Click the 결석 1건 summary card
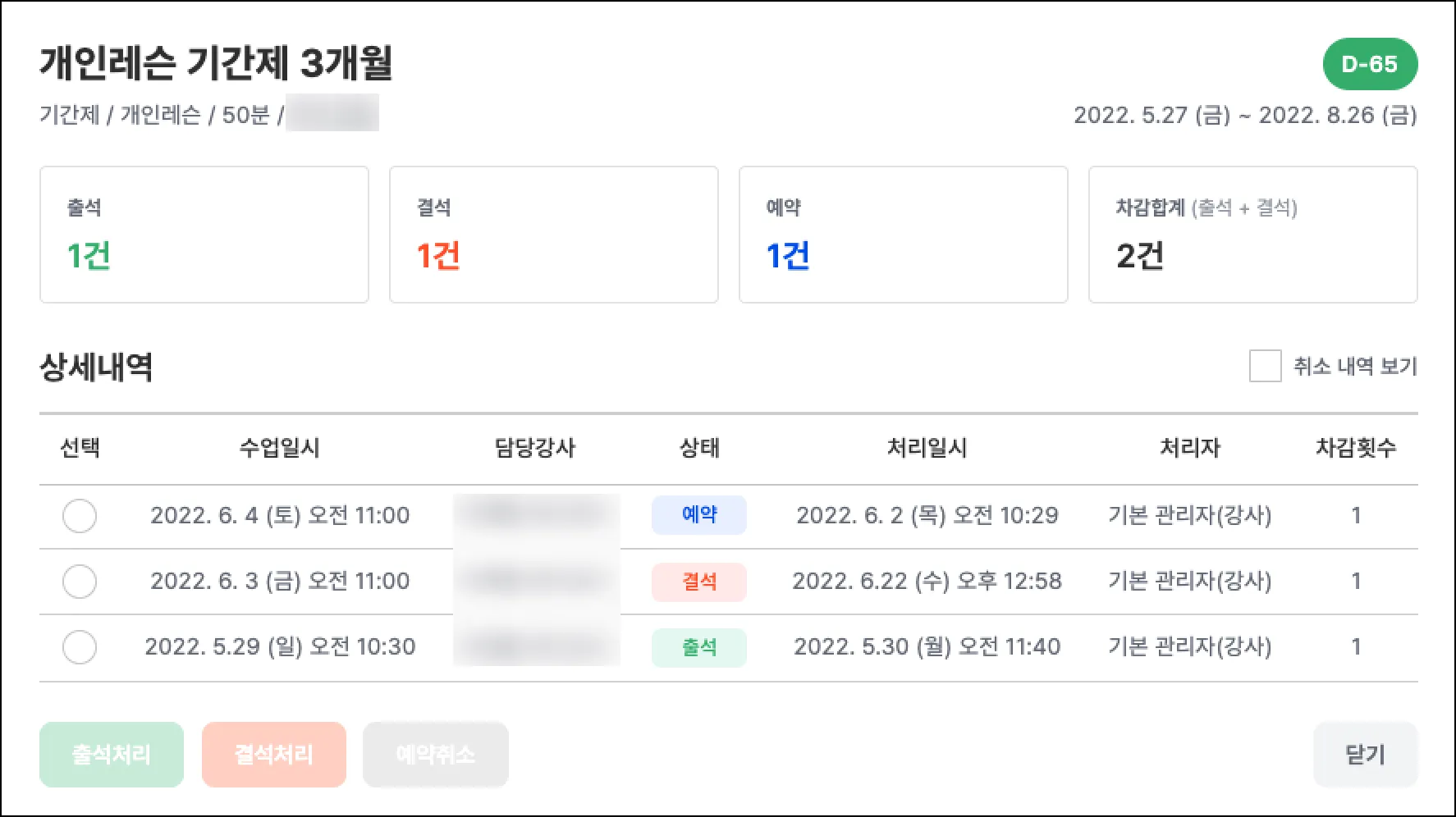 (x=554, y=235)
